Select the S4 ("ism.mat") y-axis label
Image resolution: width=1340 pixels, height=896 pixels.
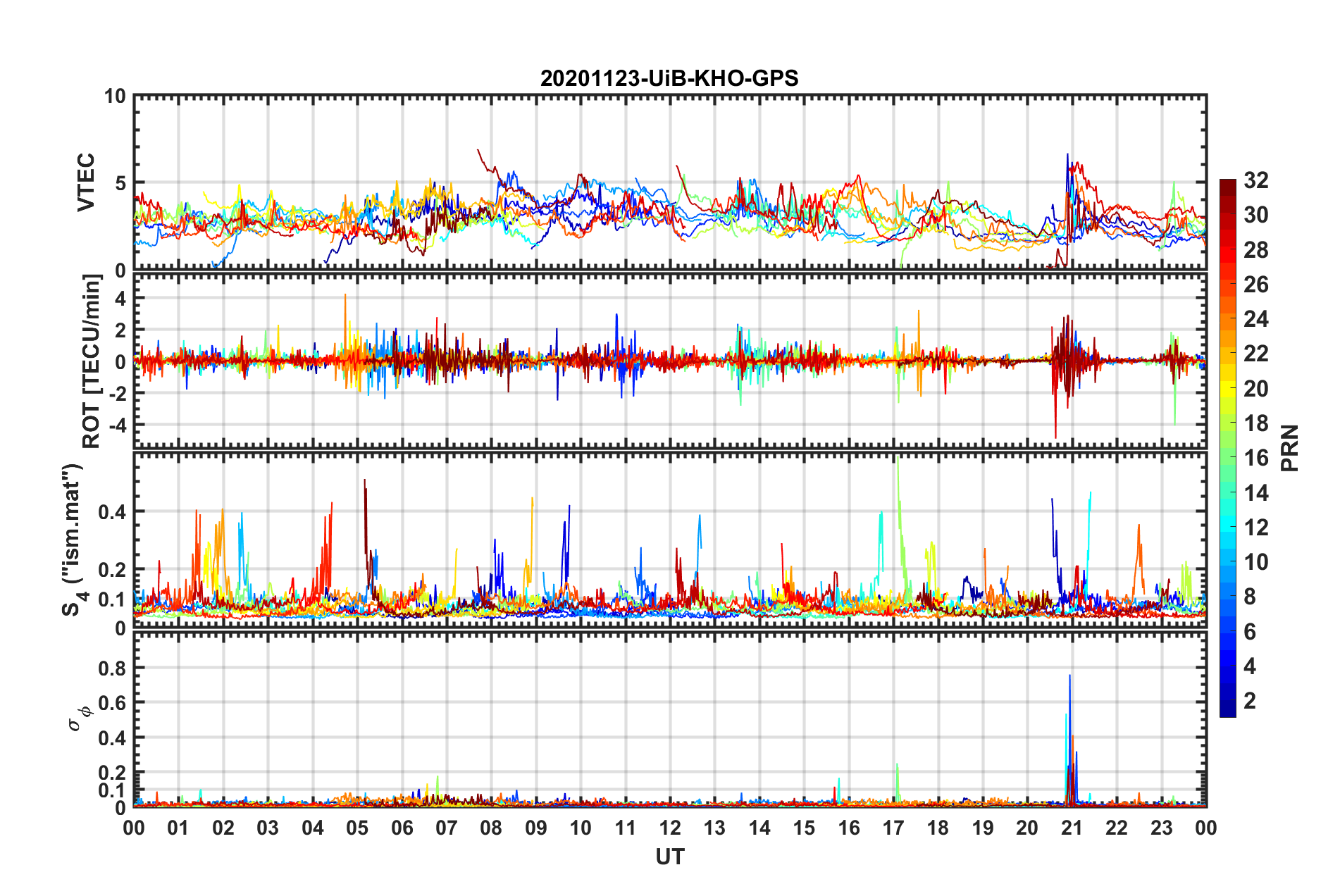pos(75,540)
